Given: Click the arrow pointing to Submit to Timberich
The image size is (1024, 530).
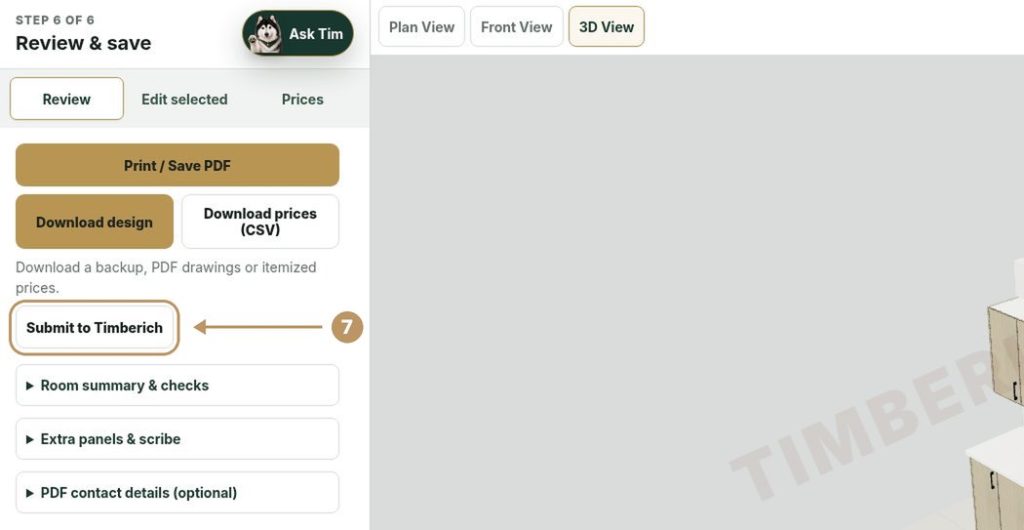Looking at the screenshot, I should pos(259,327).
